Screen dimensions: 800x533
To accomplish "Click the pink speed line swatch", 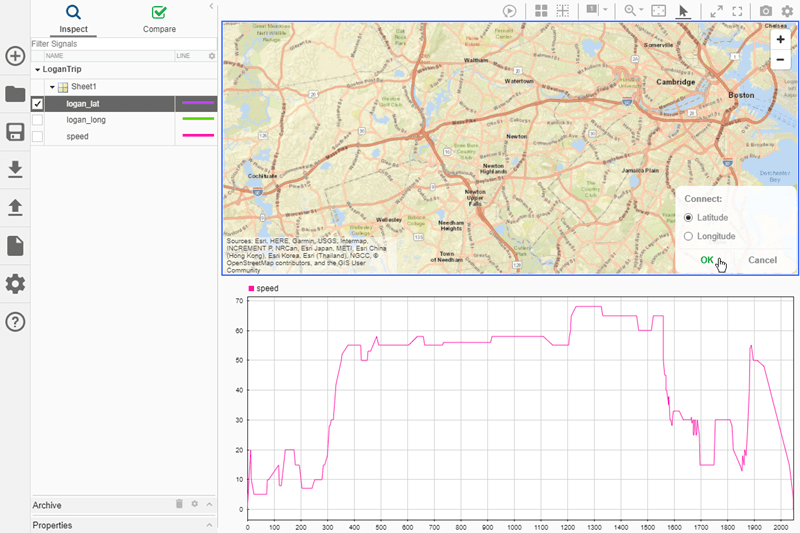I will 198,135.
